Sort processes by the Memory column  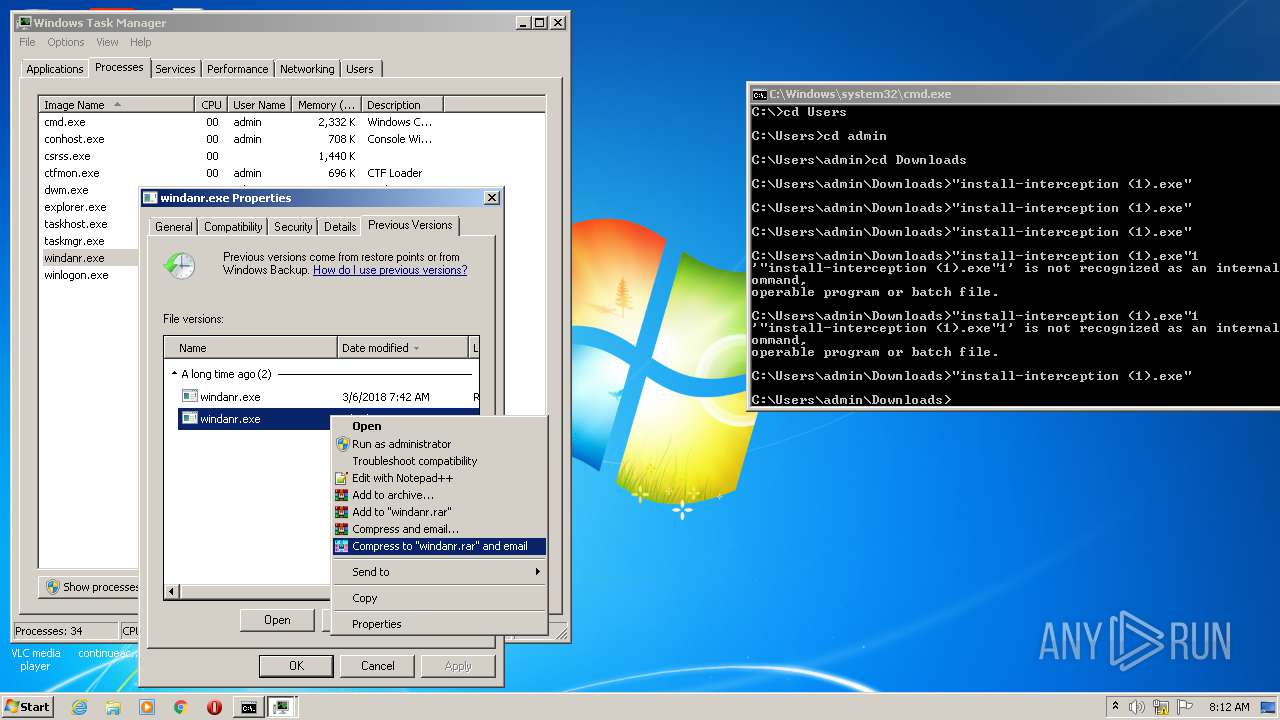[x=326, y=105]
